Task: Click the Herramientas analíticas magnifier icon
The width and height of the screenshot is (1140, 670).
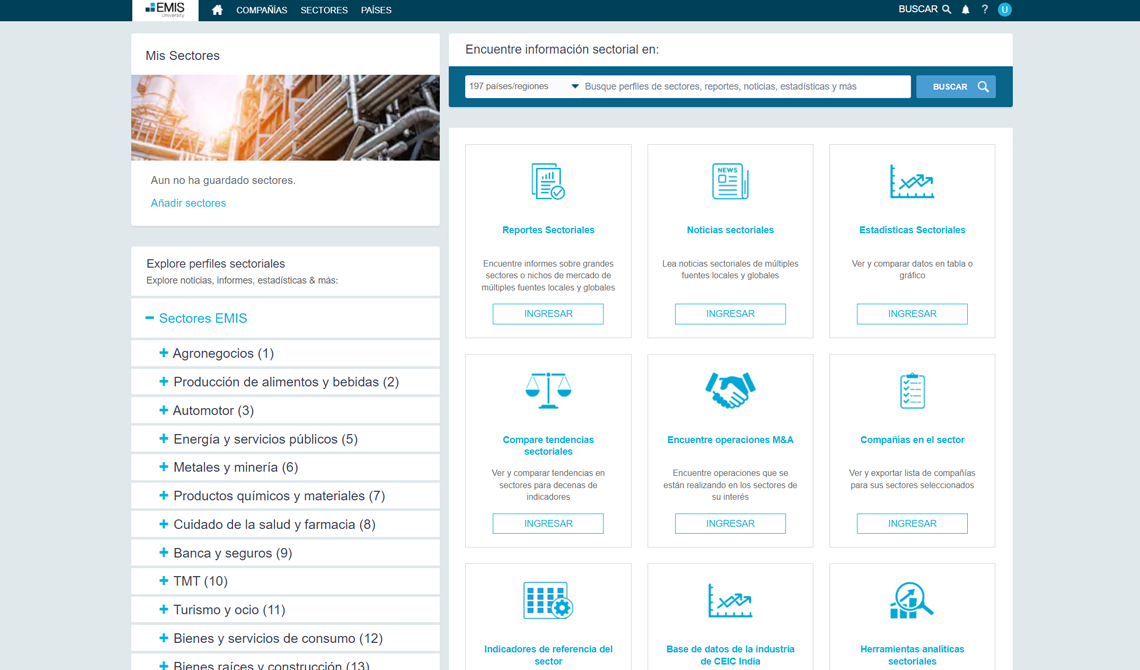Action: pyautogui.click(x=912, y=600)
